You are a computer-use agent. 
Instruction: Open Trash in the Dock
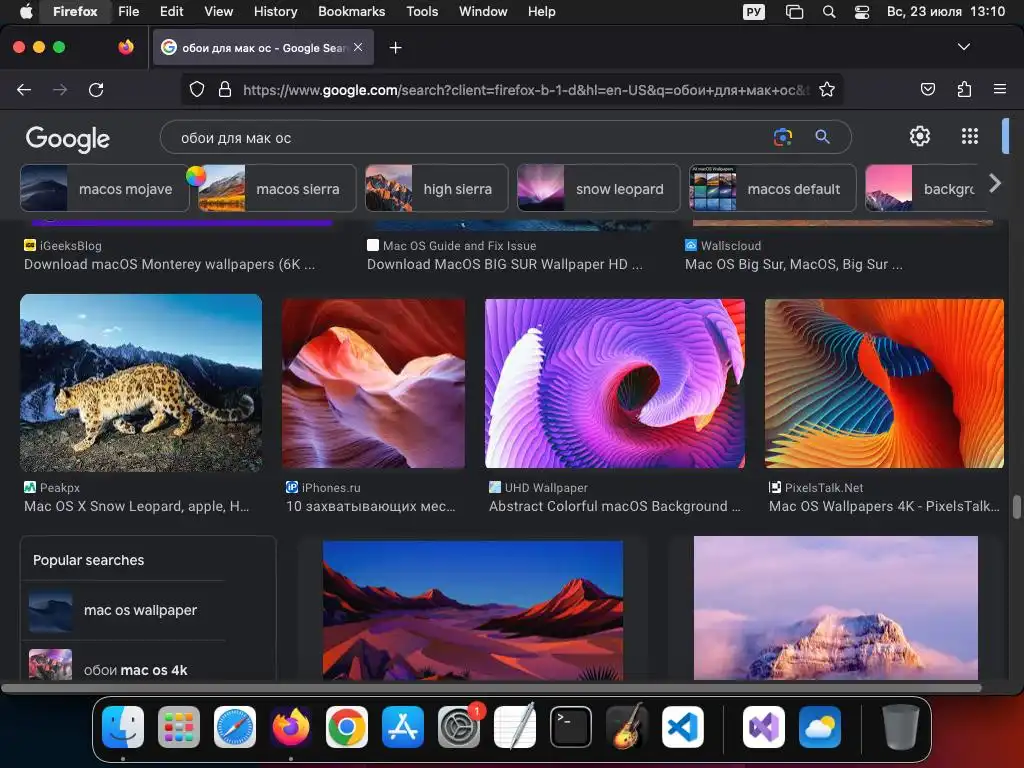click(901, 727)
